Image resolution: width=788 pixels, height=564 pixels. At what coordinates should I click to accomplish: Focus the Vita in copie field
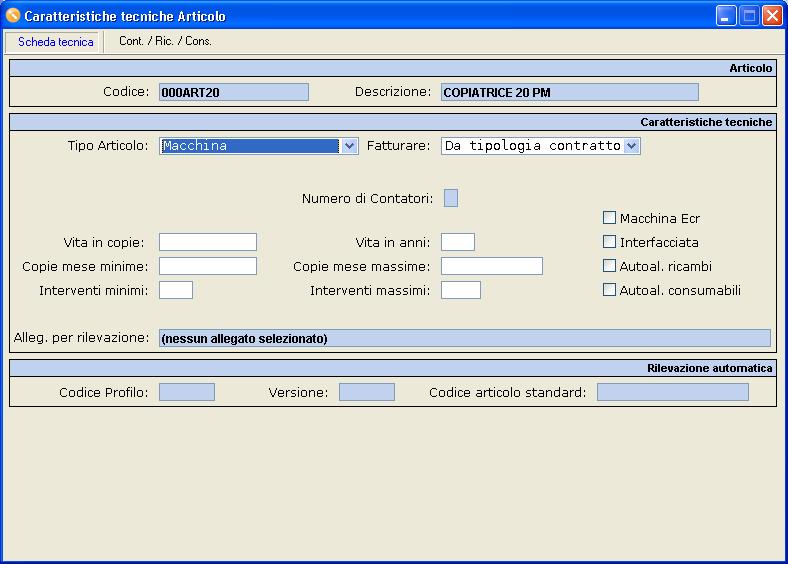(x=208, y=242)
